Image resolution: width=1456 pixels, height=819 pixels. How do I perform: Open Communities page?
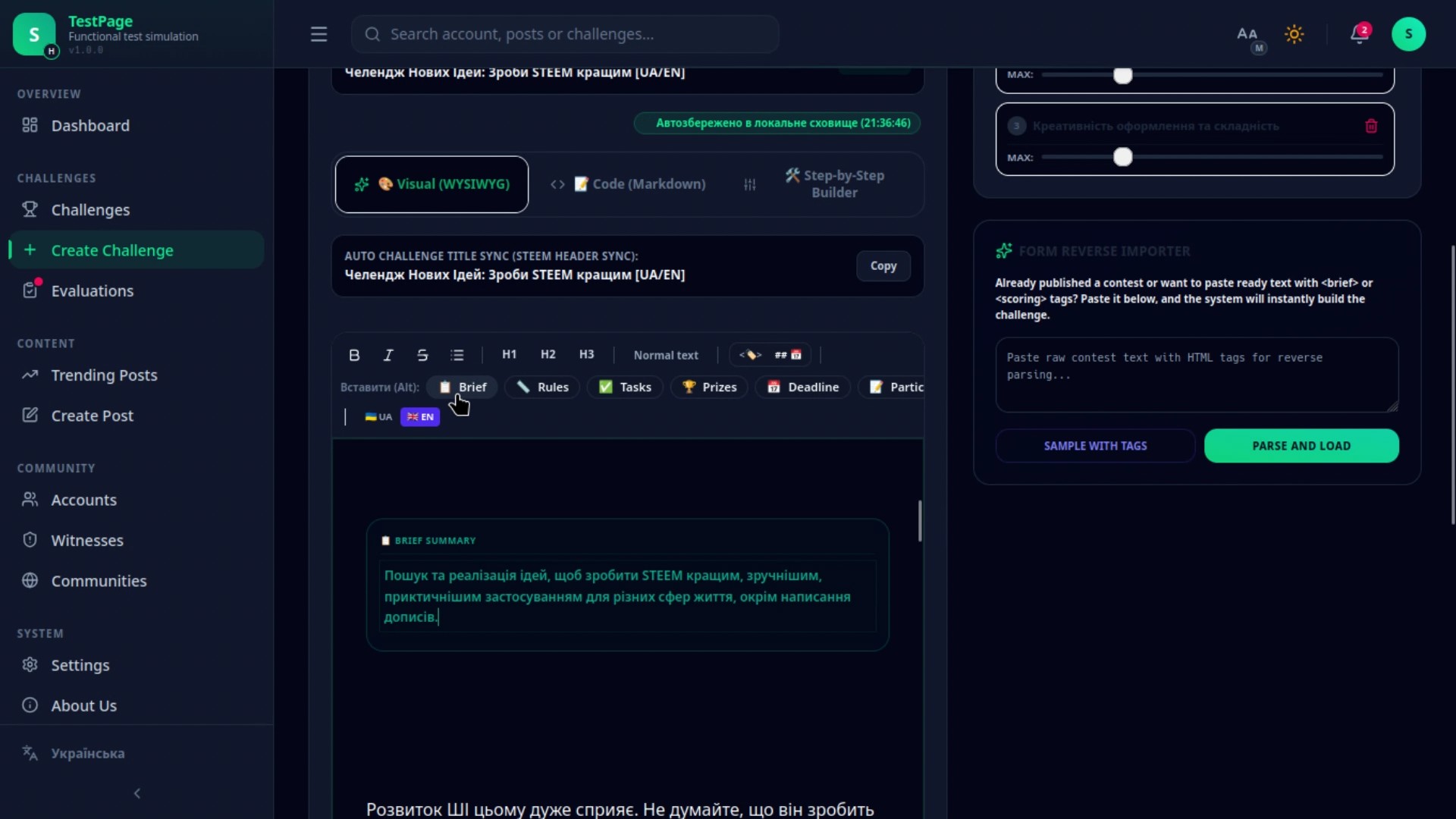pyautogui.click(x=136, y=581)
